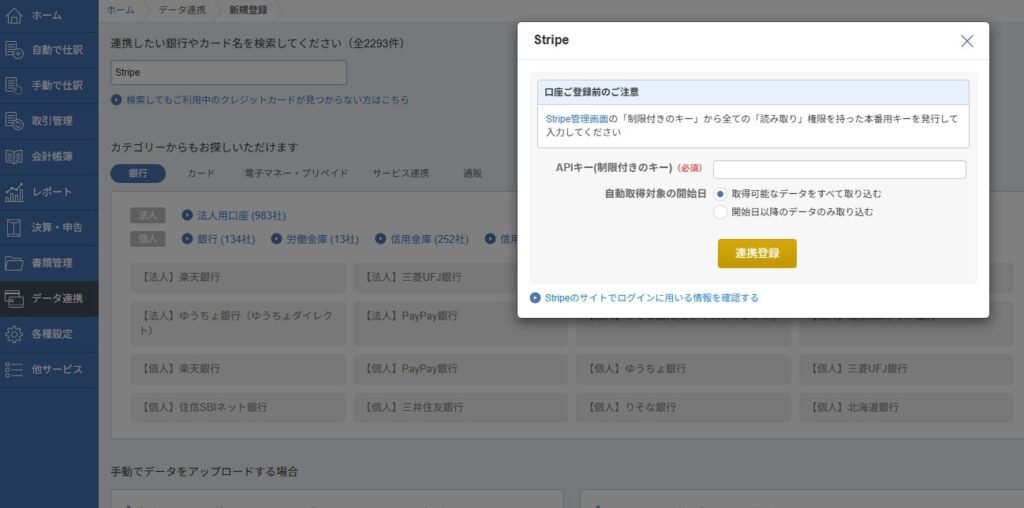This screenshot has height=508, width=1024.
Task: Expand the 信用金庫 (252社) category
Action: [x=413, y=239]
